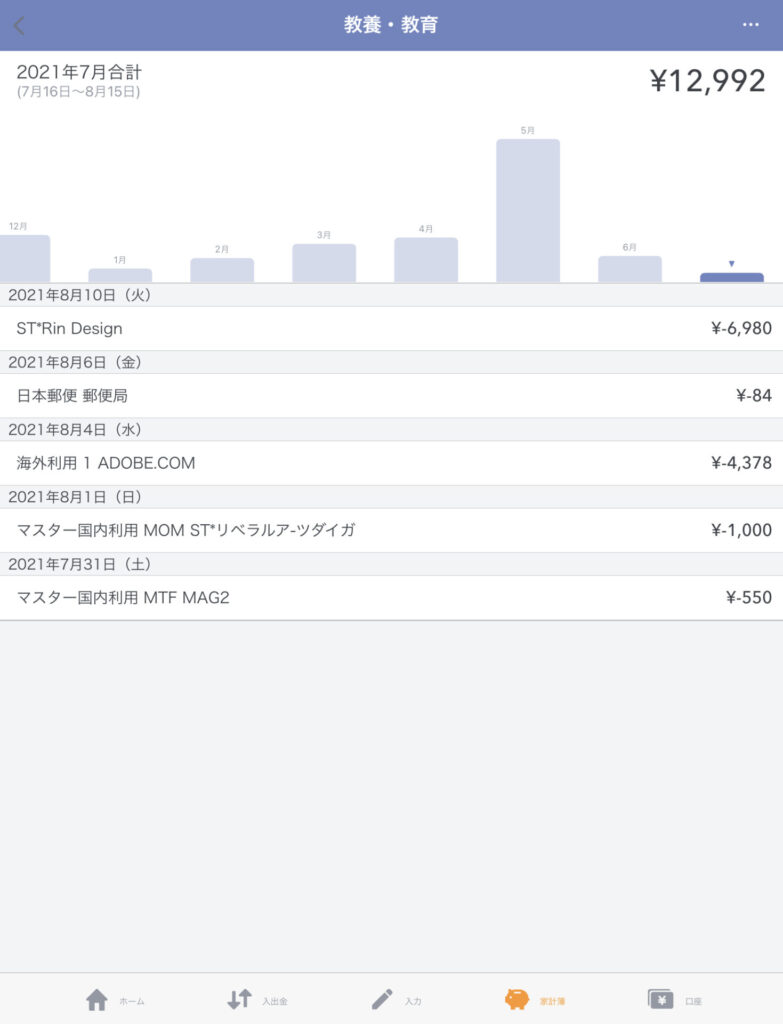Image resolution: width=783 pixels, height=1024 pixels.
Task: Select the March bar in chart
Action: pyautogui.click(x=324, y=263)
